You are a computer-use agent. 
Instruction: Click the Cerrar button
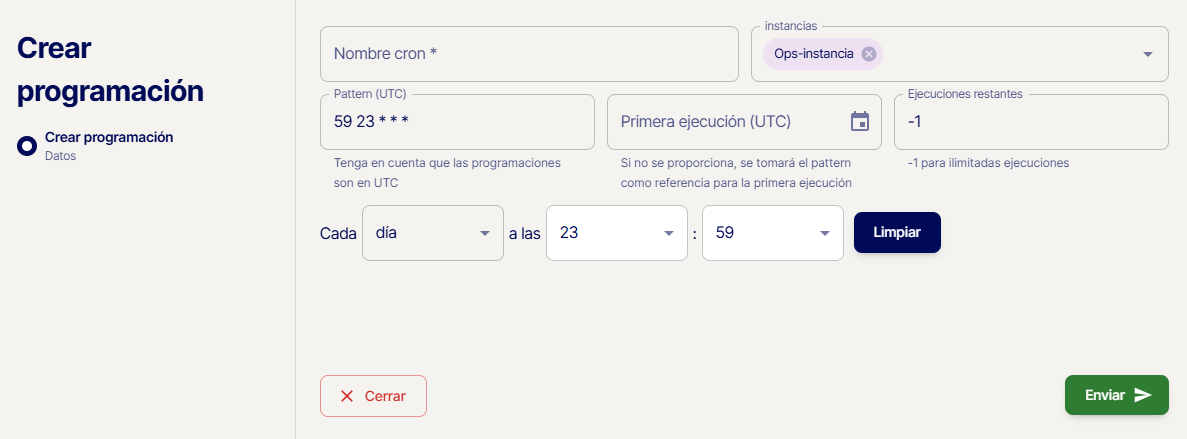pos(373,396)
